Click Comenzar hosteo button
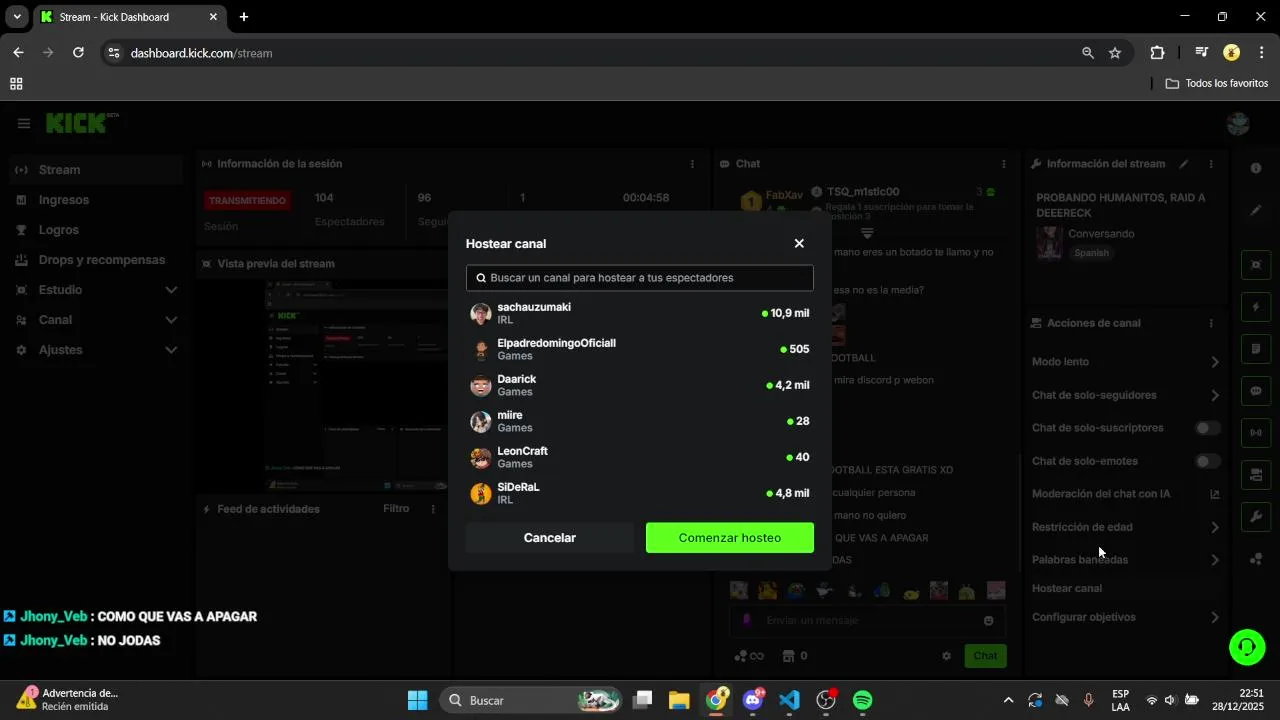The height and width of the screenshot is (720, 1280). tap(730, 538)
